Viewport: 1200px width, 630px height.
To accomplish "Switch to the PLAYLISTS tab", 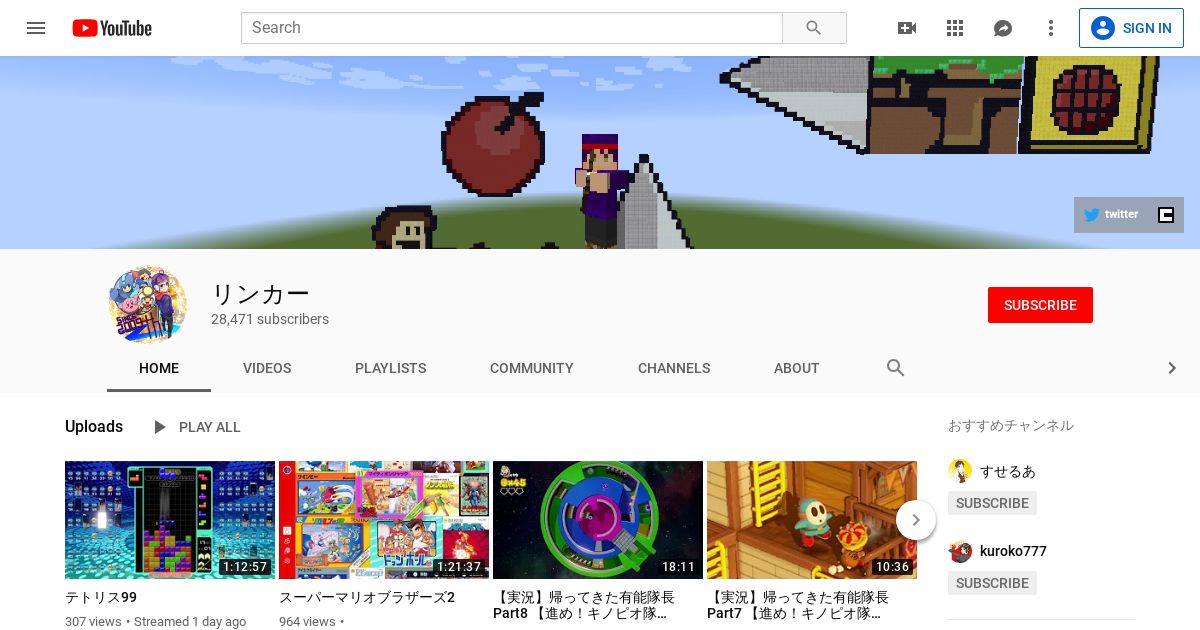I will [x=391, y=368].
